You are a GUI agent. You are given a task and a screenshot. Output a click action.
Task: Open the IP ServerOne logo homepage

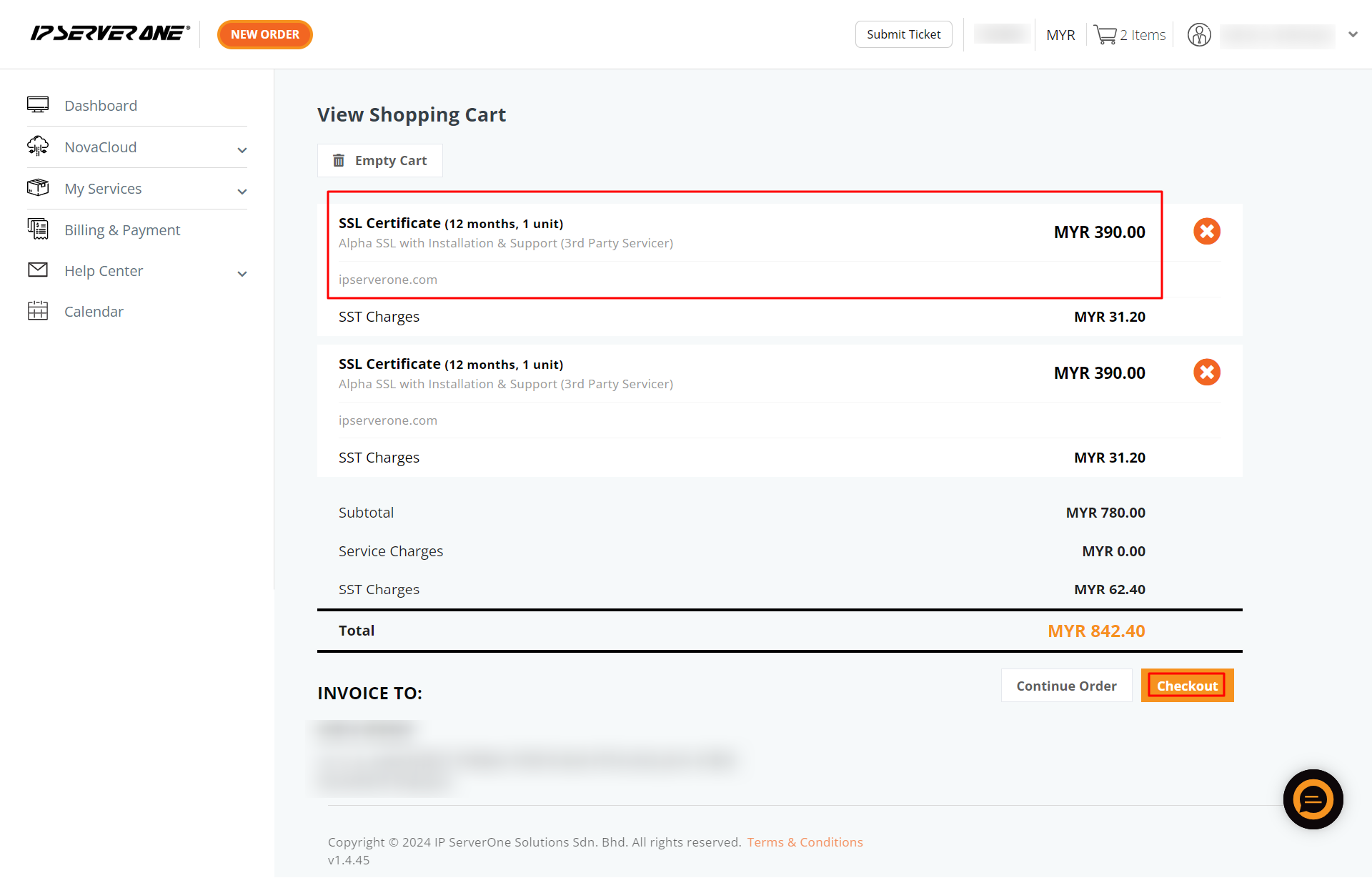110,34
